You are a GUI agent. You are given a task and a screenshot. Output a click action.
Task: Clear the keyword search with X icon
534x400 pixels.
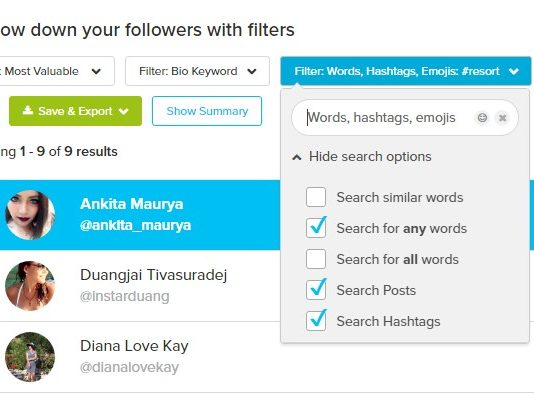[x=502, y=118]
